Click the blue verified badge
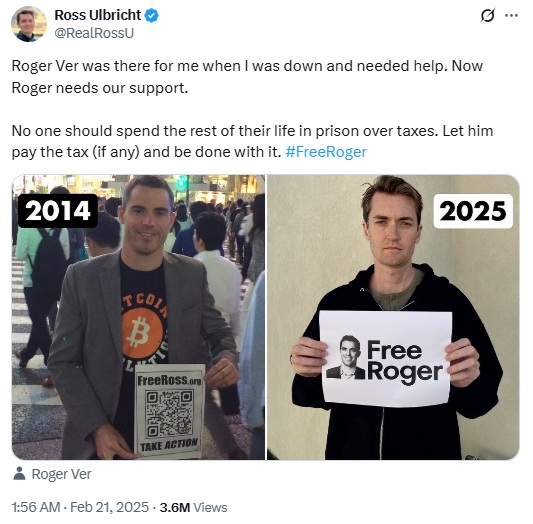The image size is (533, 524). (x=152, y=15)
